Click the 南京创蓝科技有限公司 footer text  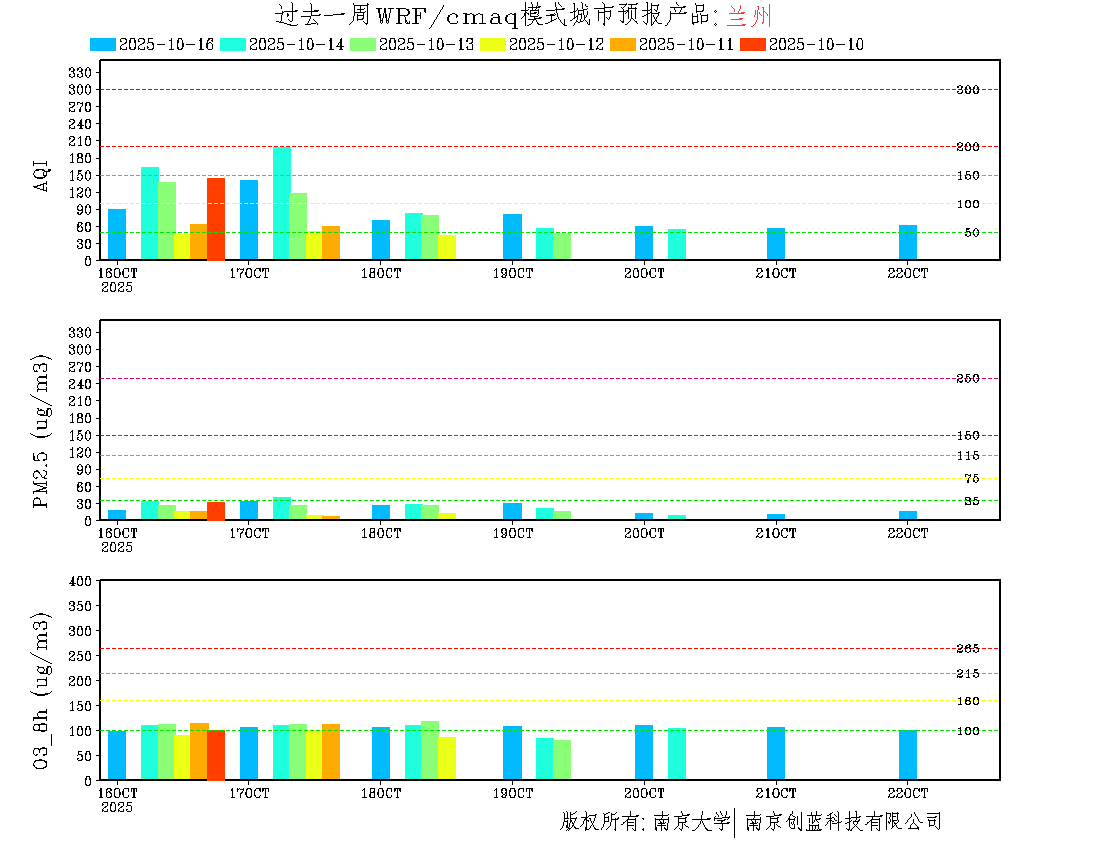tap(843, 822)
